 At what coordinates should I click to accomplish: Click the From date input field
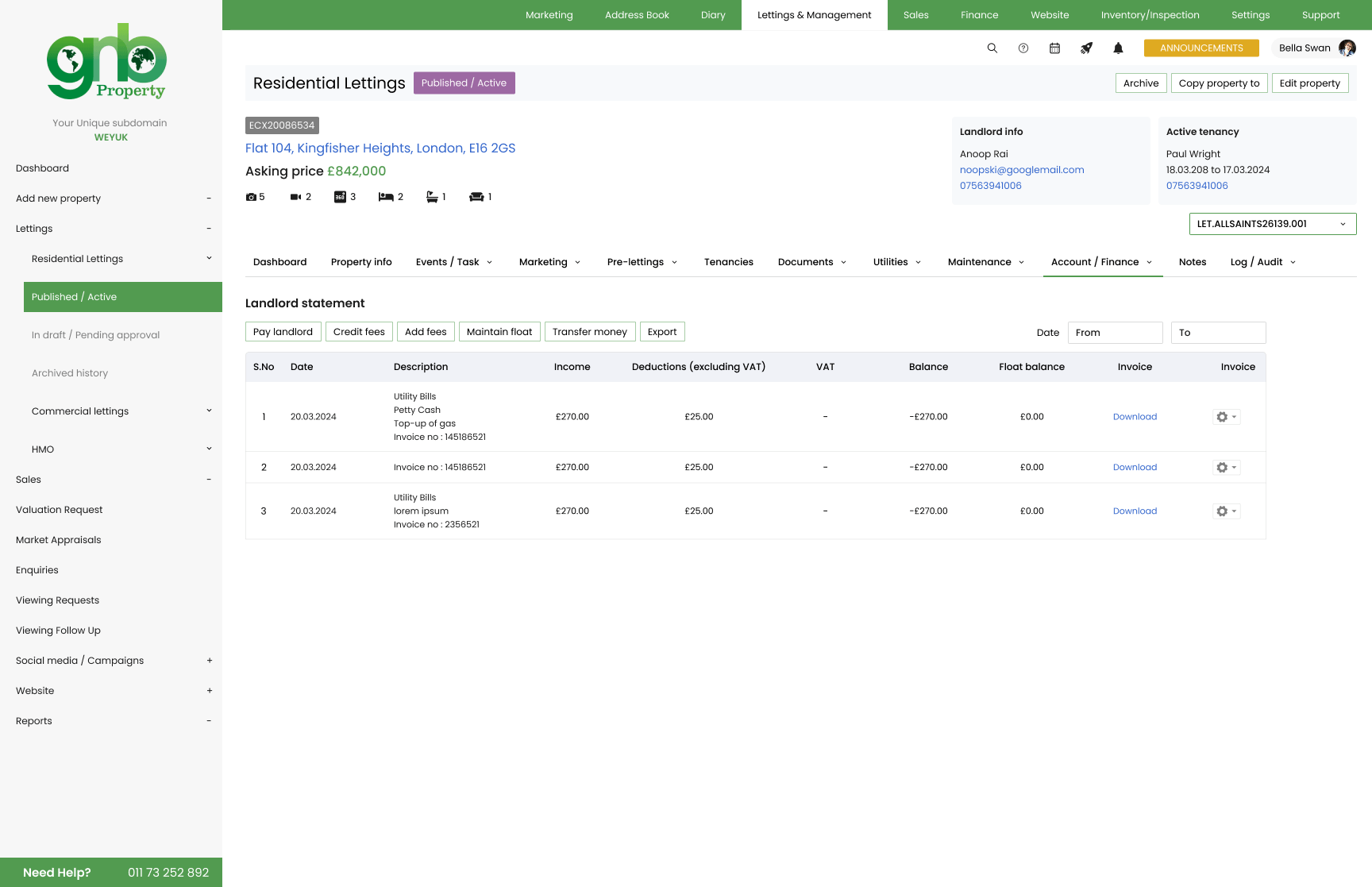tap(1115, 333)
